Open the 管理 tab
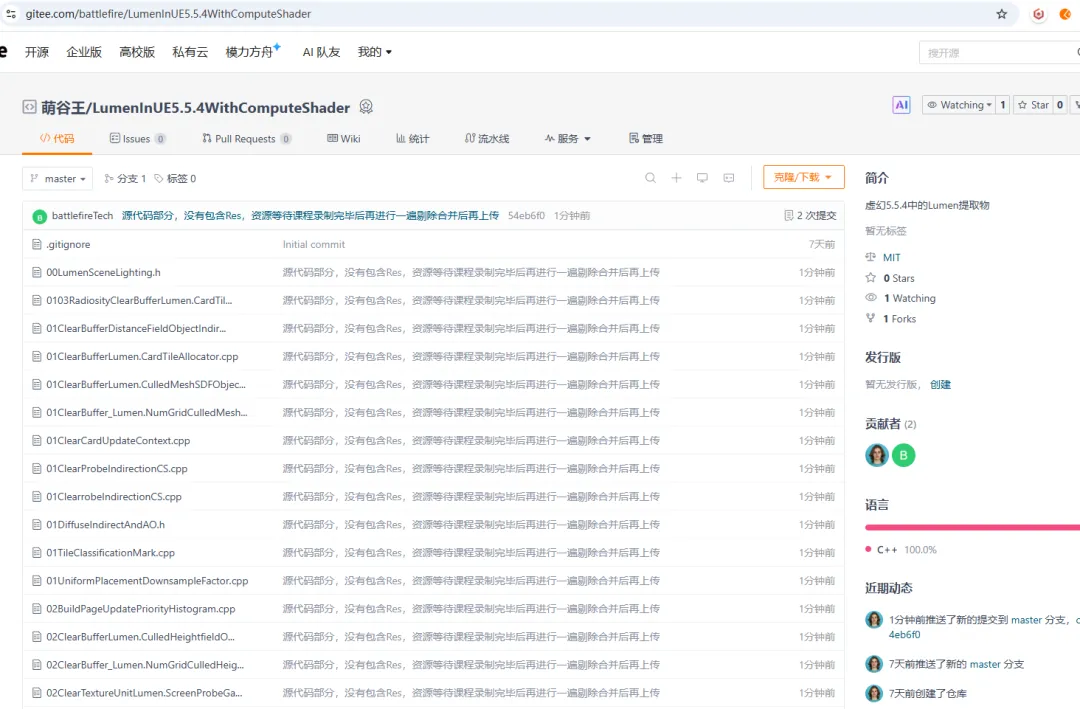This screenshot has width=1080, height=709. (645, 138)
